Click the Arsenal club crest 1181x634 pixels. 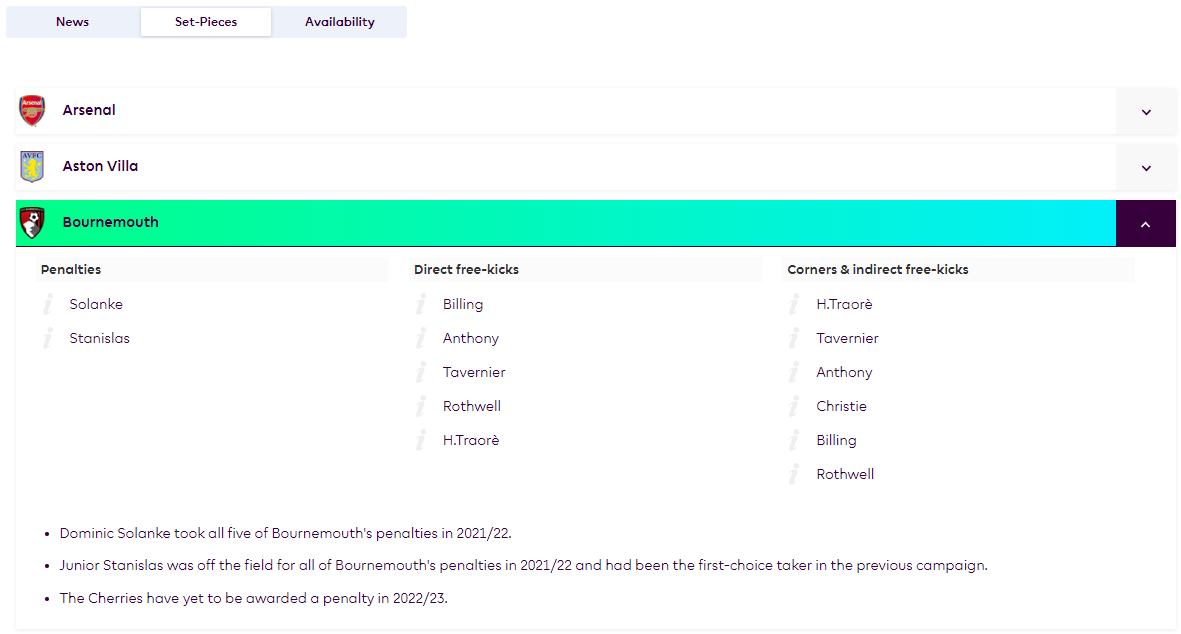pos(32,111)
